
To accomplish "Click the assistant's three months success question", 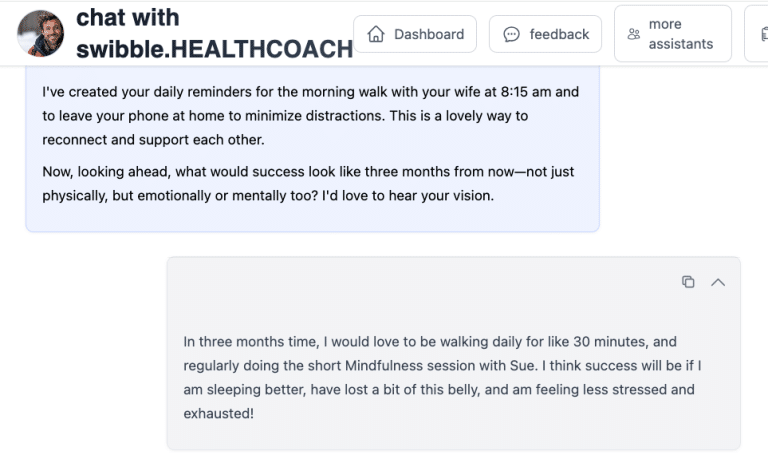I will [x=308, y=171].
